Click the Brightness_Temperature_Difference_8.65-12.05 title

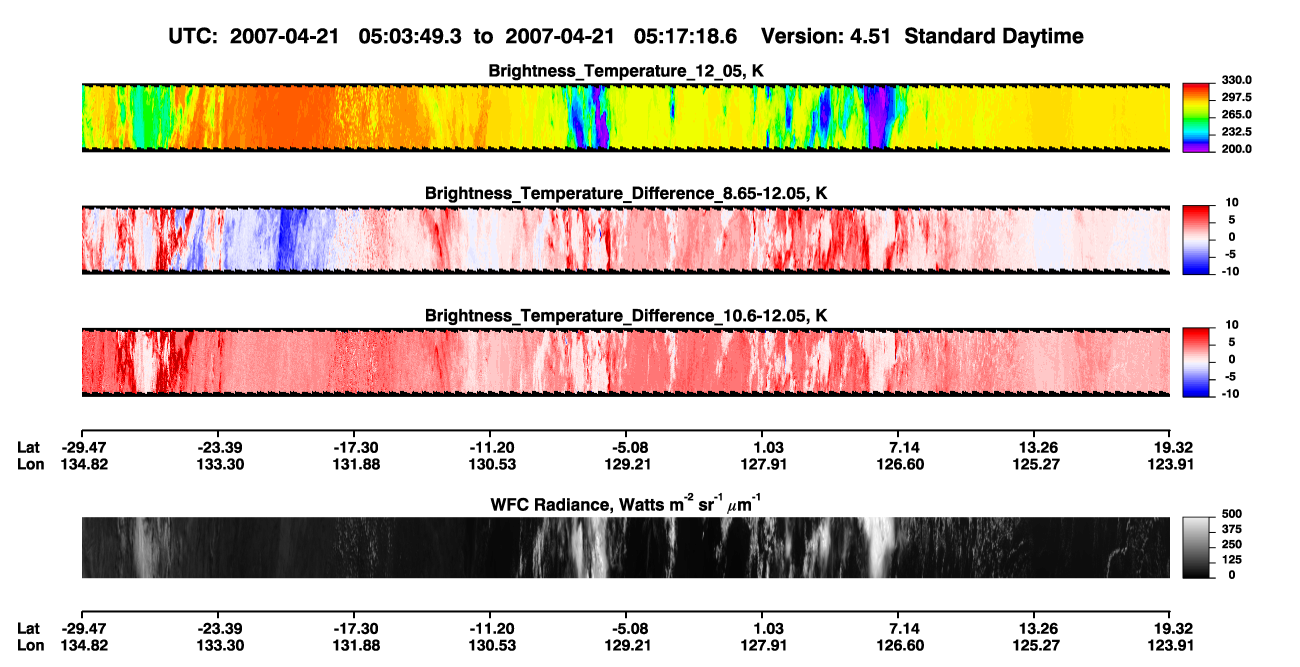[626, 193]
